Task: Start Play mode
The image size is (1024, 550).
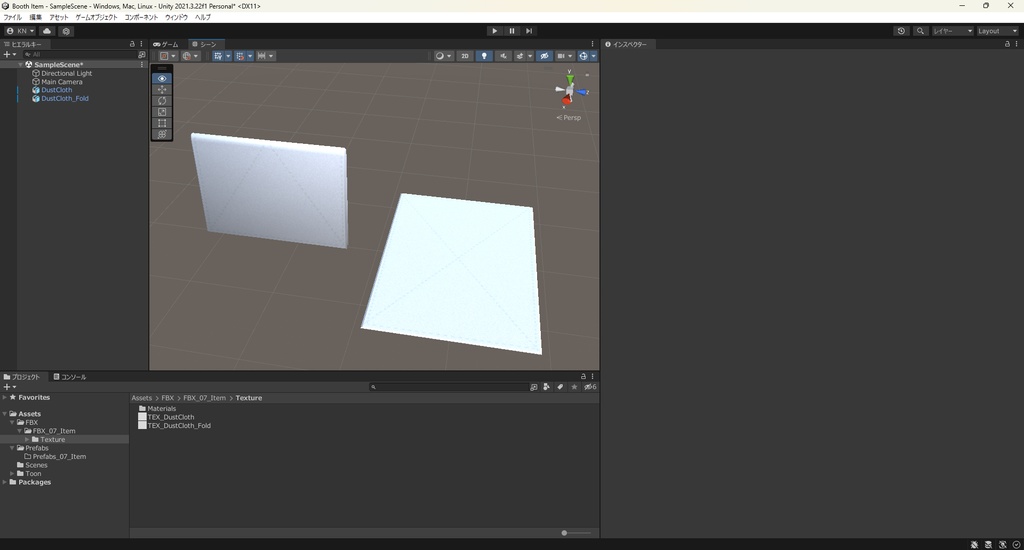Action: (x=494, y=31)
